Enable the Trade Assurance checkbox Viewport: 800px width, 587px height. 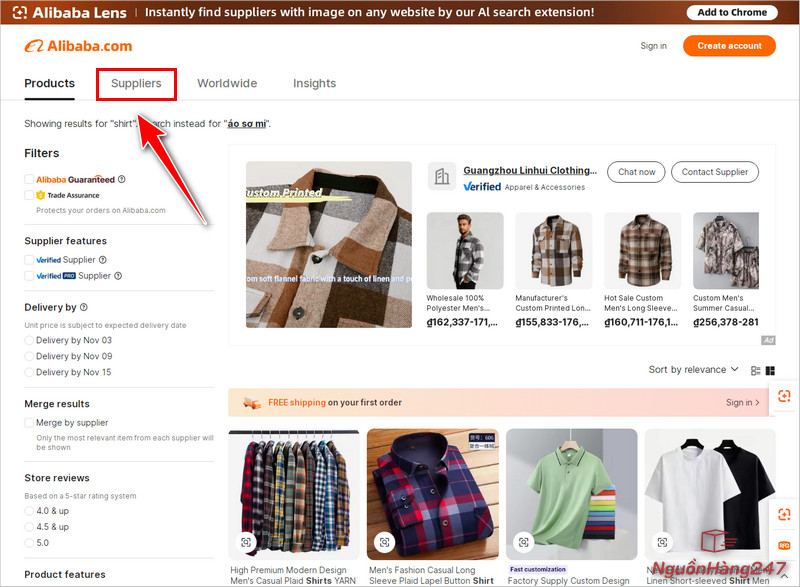pyautogui.click(x=29, y=195)
